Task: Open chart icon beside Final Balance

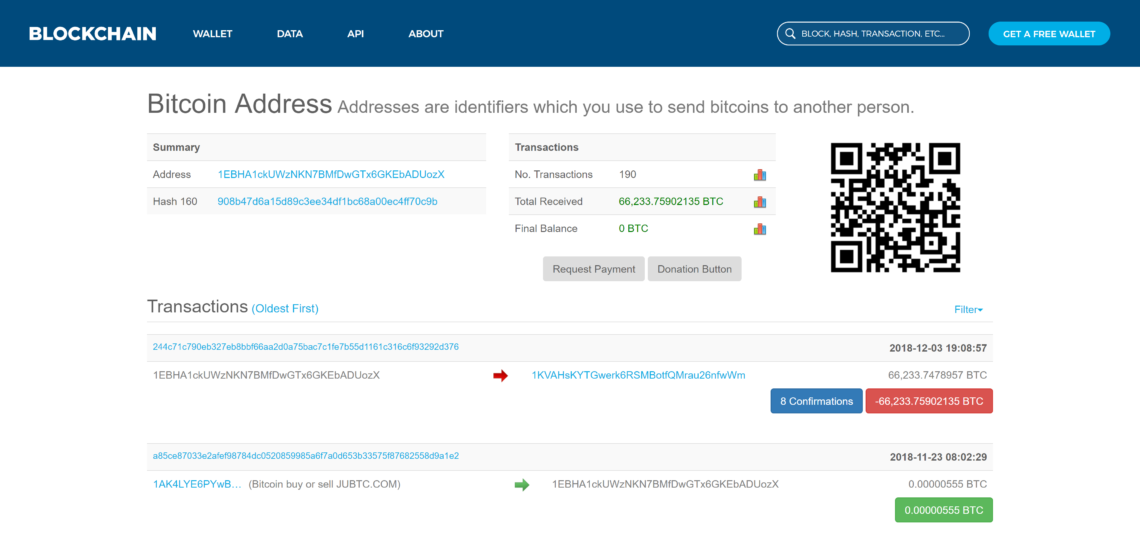Action: [x=760, y=229]
